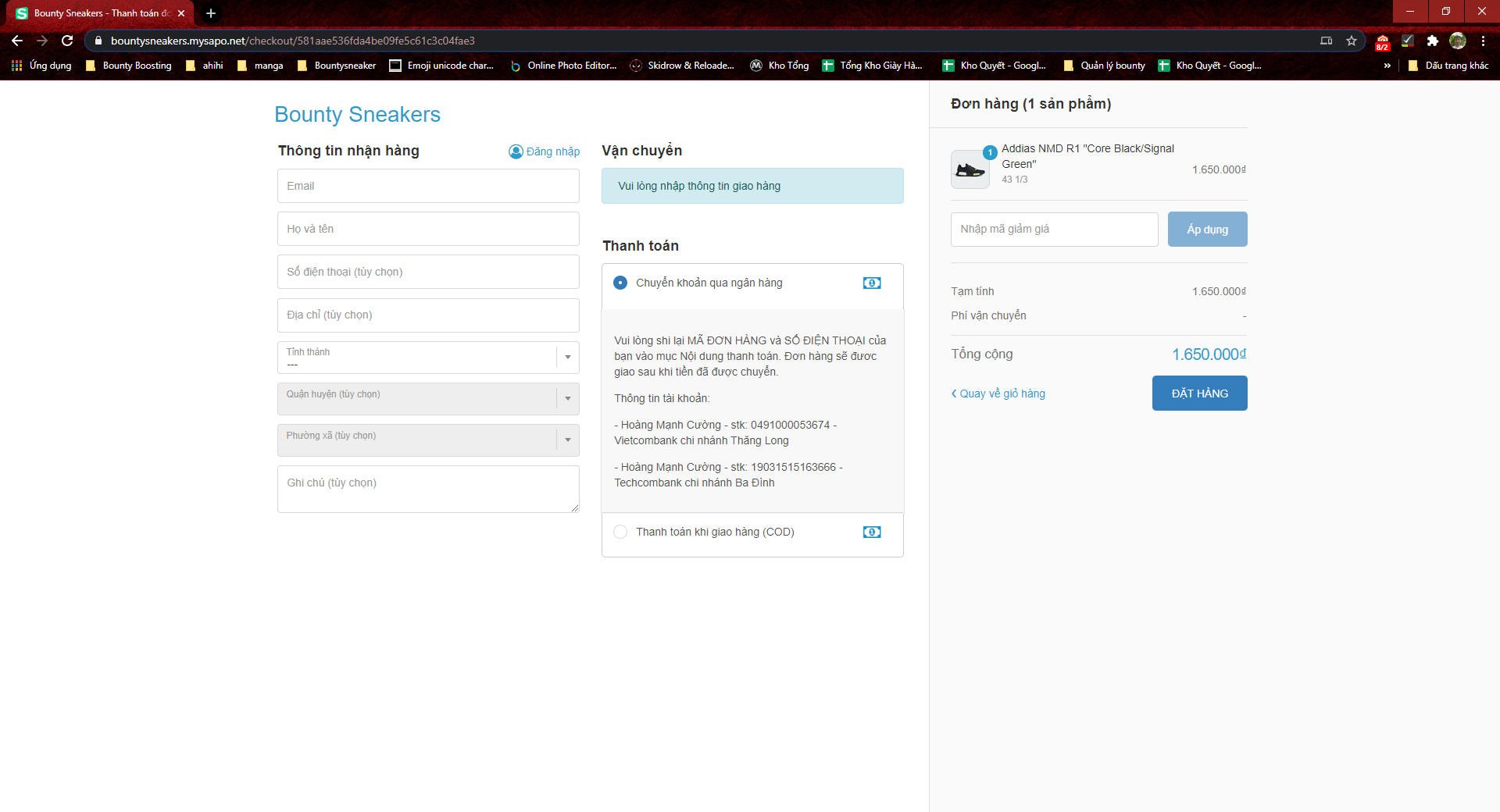Click the Số điện thoại input field
The height and width of the screenshot is (812, 1500).
(428, 272)
